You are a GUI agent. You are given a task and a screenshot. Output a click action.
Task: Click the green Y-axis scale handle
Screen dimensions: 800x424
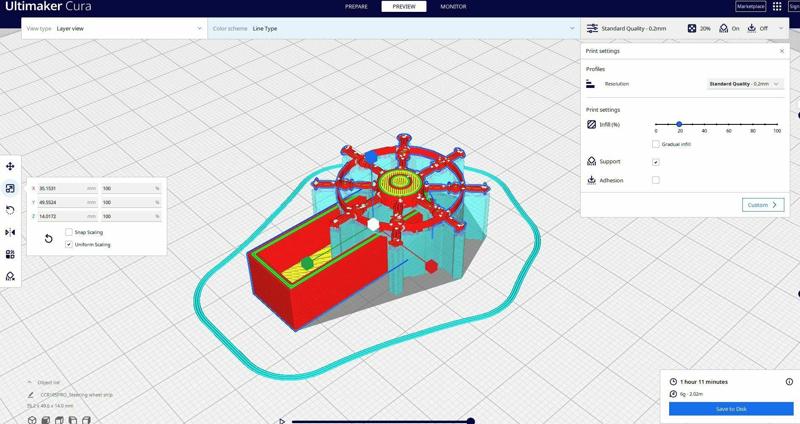click(307, 263)
